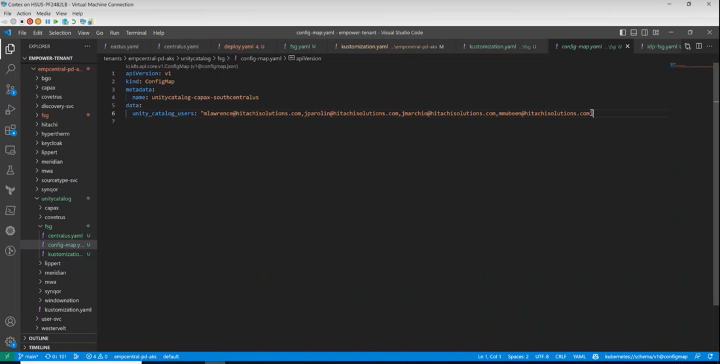Expand the OUTLINE section
720x364 pixels.
click(59, 338)
